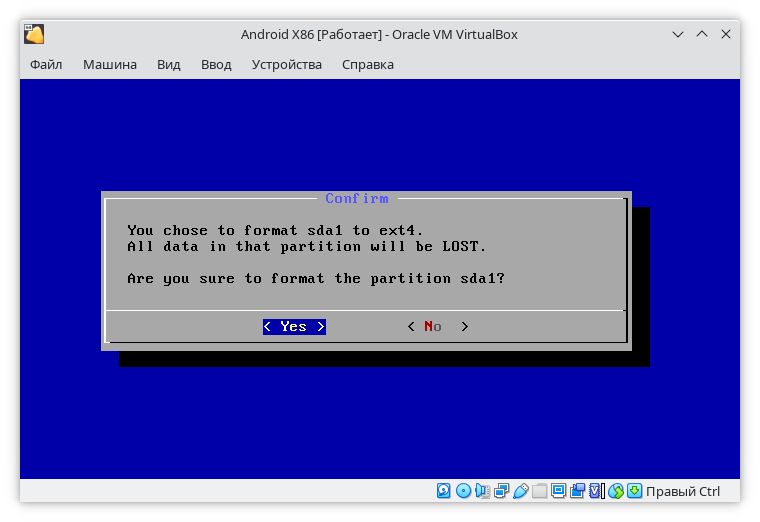Click the audio status icon

[x=482, y=491]
